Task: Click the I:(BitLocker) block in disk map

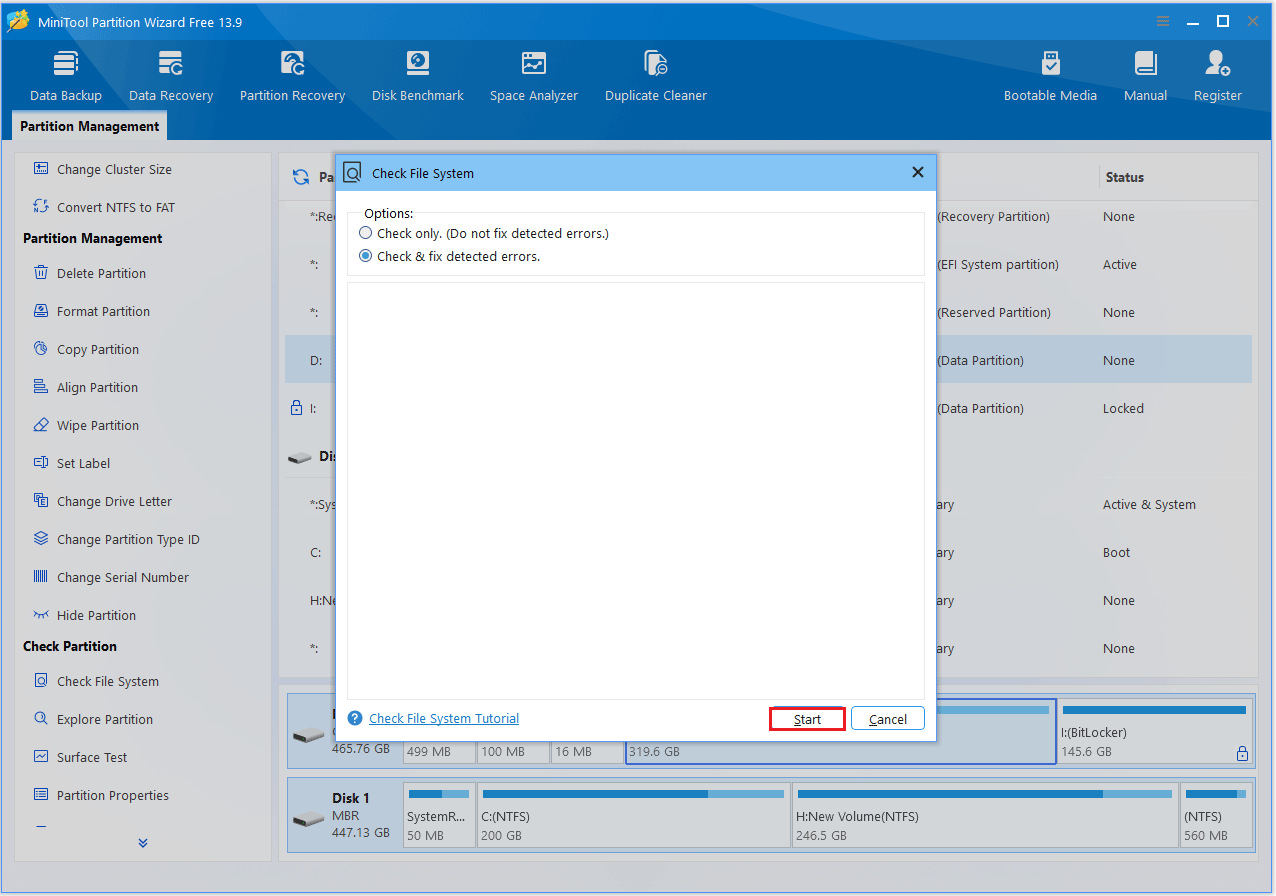Action: click(1155, 732)
